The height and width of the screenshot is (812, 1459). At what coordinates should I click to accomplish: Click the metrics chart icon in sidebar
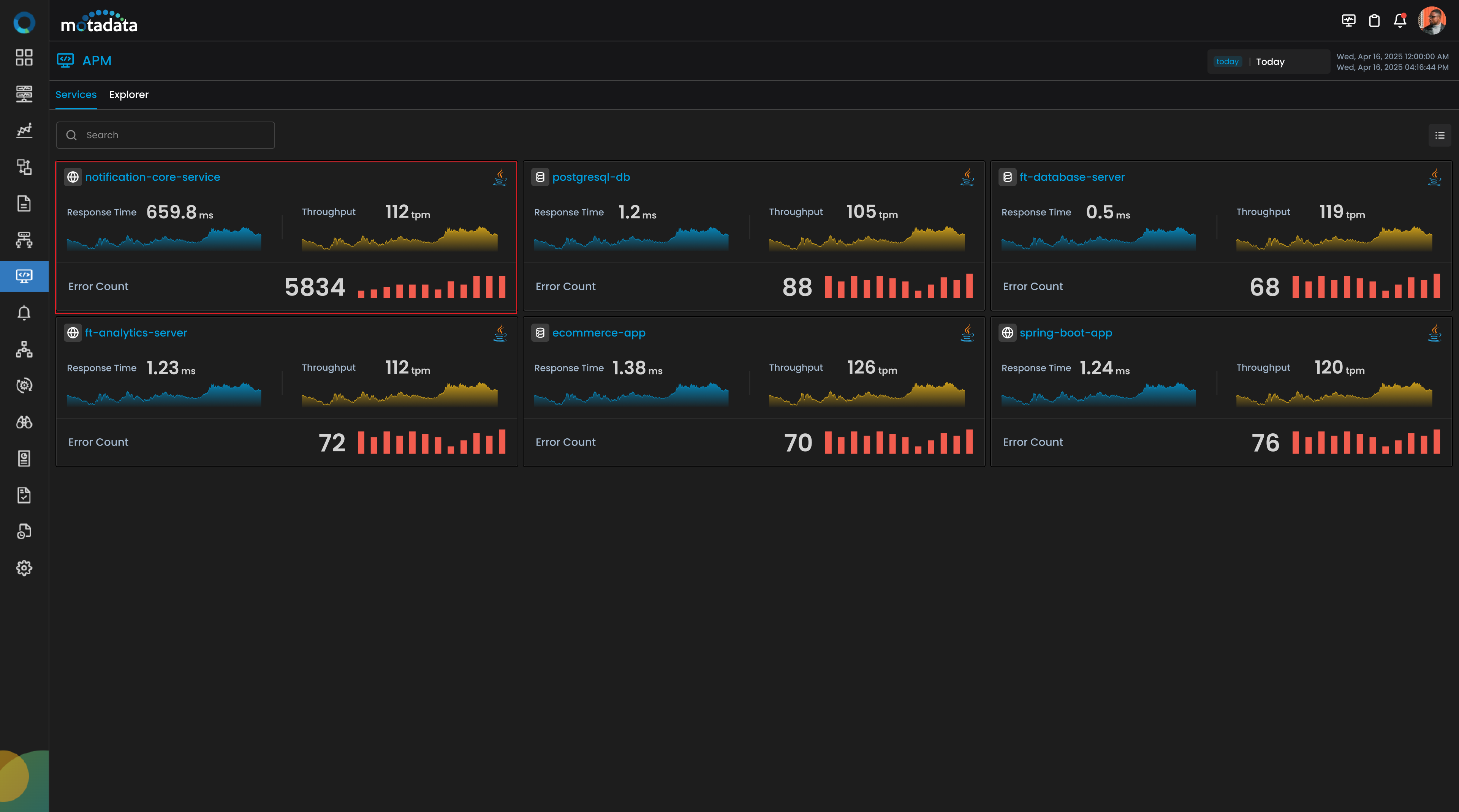click(24, 130)
